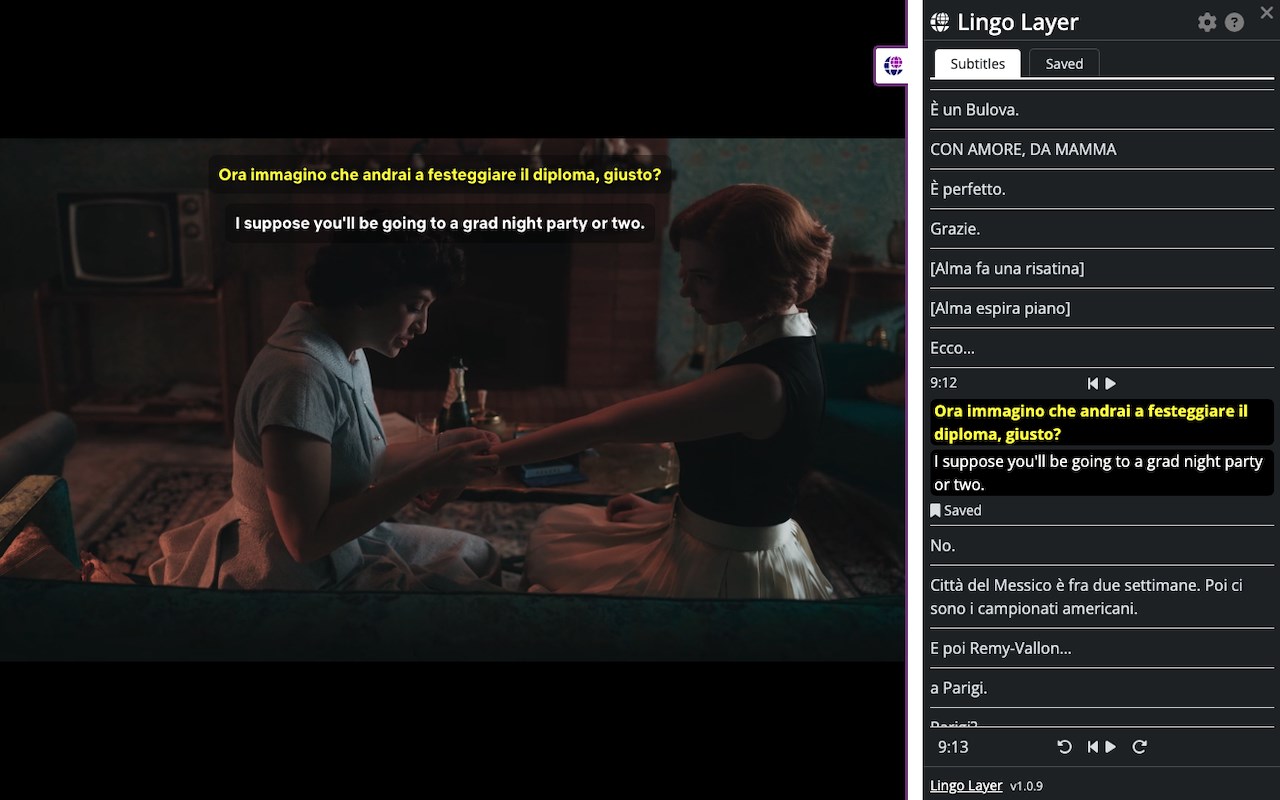Skip forward button in bottom bar
Viewport: 1280px width, 800px height.
[1139, 747]
